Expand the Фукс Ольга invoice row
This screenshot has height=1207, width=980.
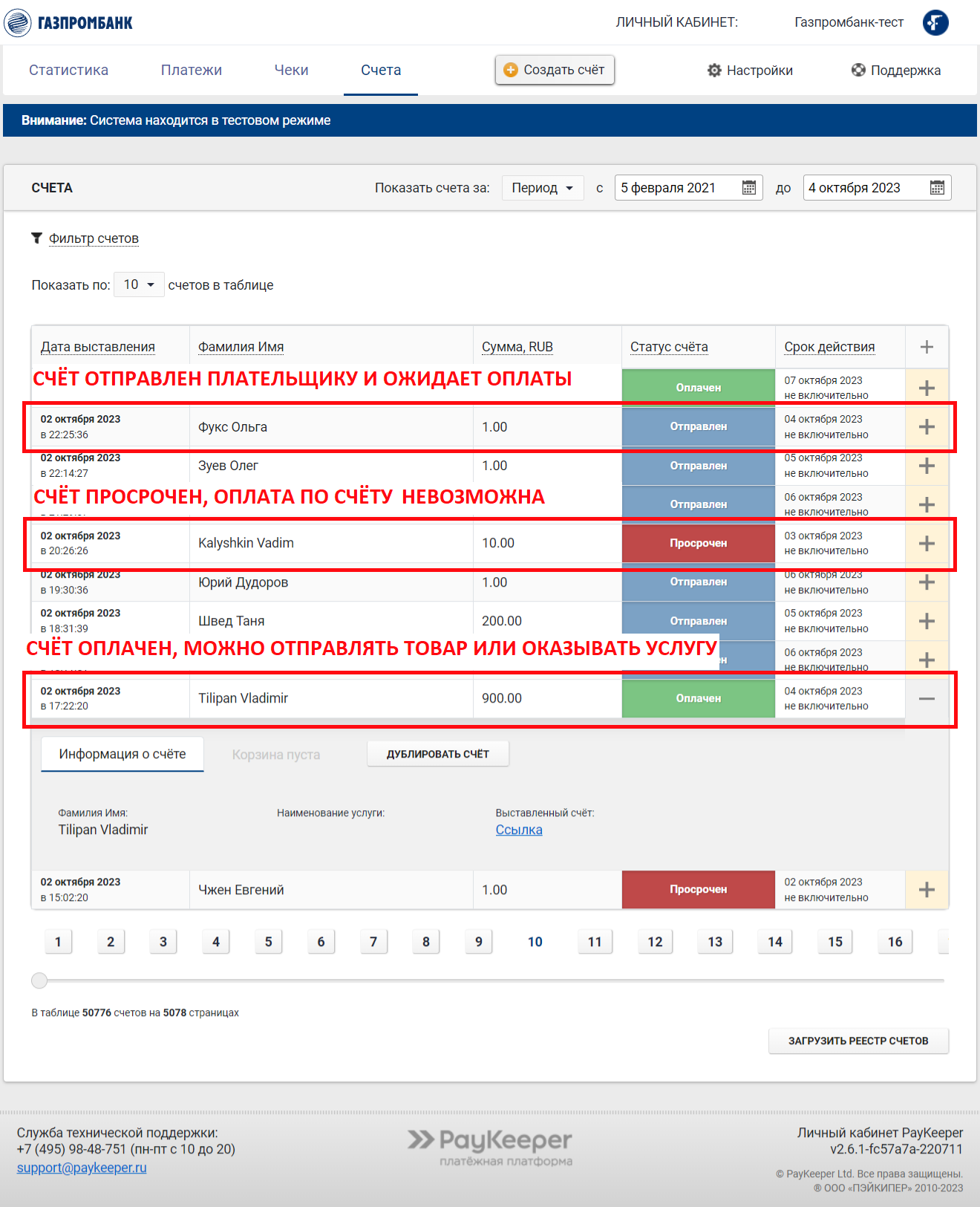927,427
